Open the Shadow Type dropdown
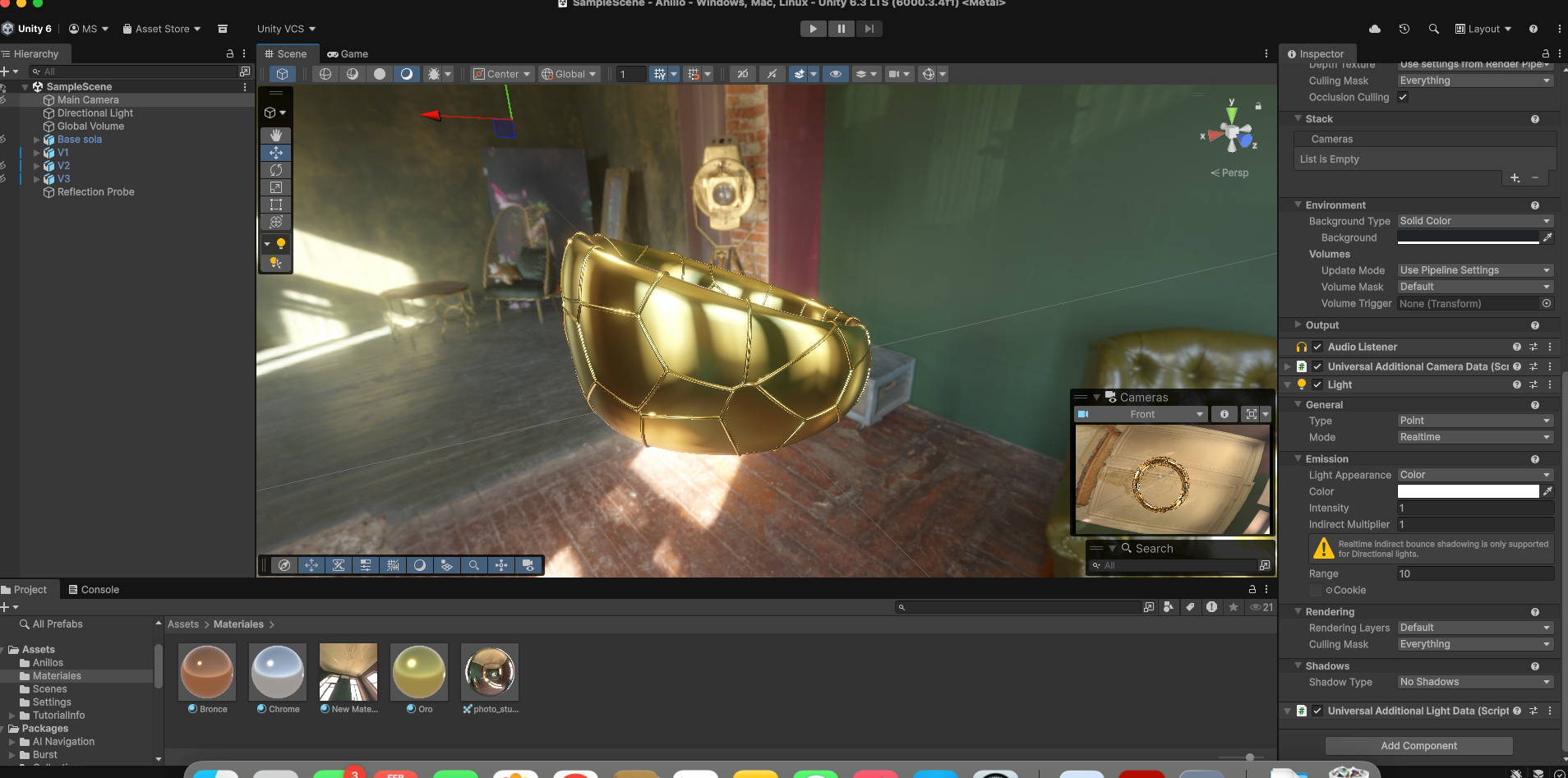The width and height of the screenshot is (1568, 778). (x=1475, y=682)
